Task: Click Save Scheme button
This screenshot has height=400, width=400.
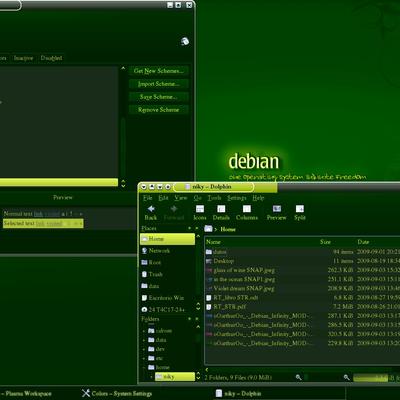Action: tap(159, 97)
